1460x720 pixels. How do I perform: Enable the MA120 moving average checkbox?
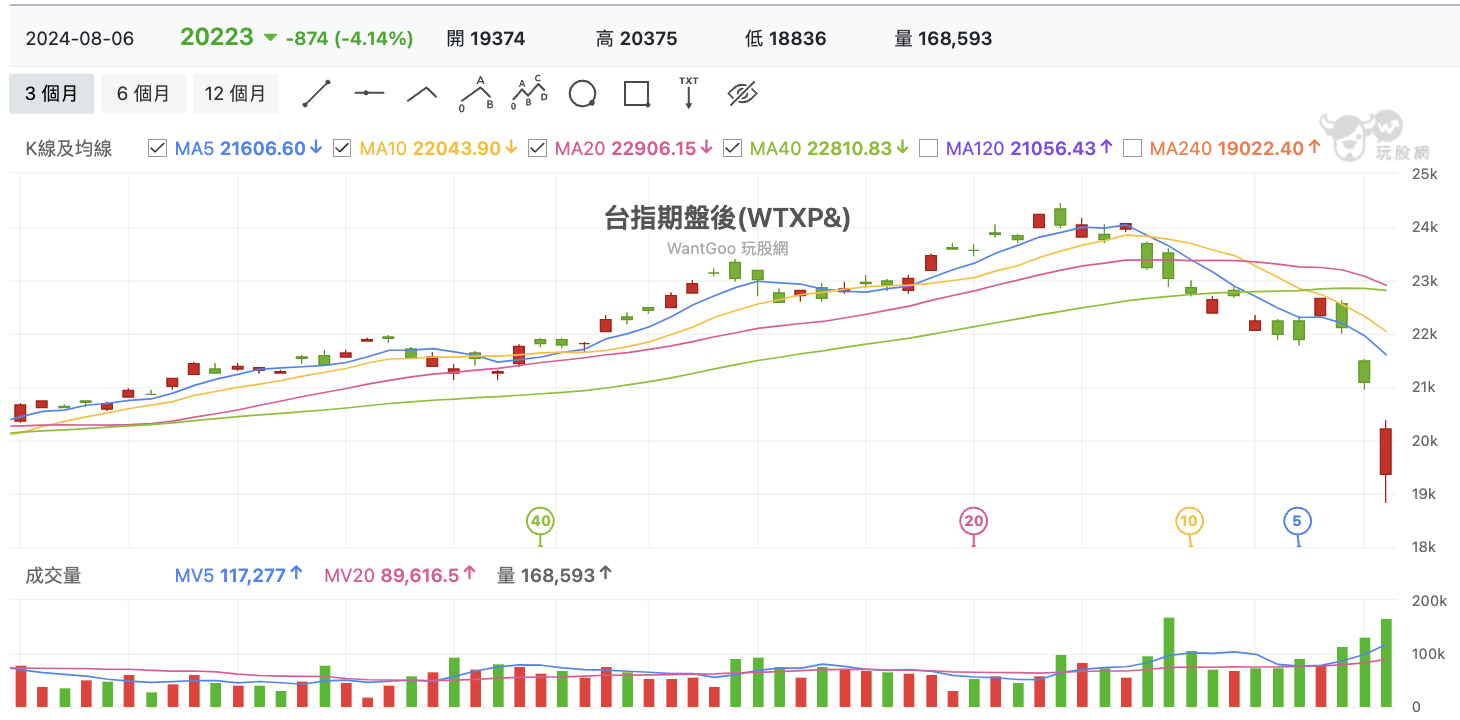click(x=928, y=148)
